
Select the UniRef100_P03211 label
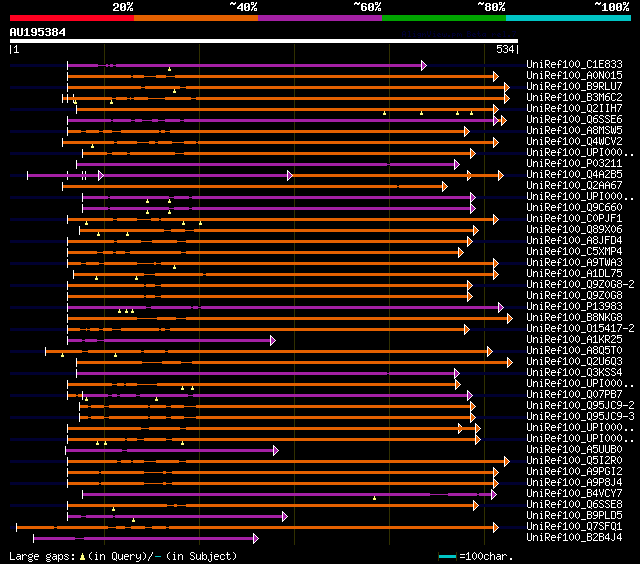(x=574, y=163)
